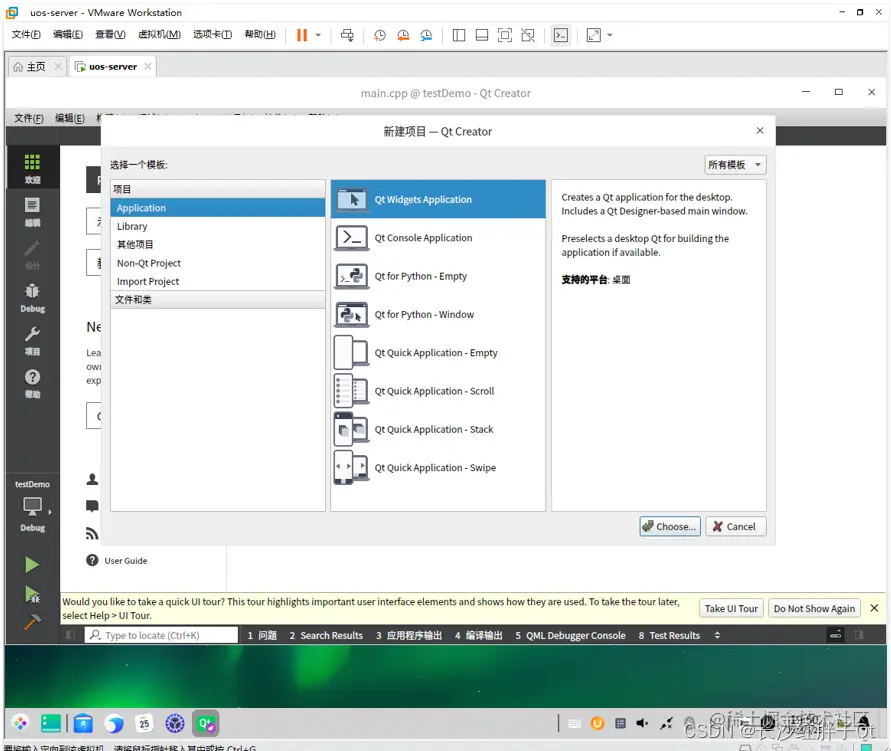Open VMware 帮助(H) menu

[x=260, y=35]
